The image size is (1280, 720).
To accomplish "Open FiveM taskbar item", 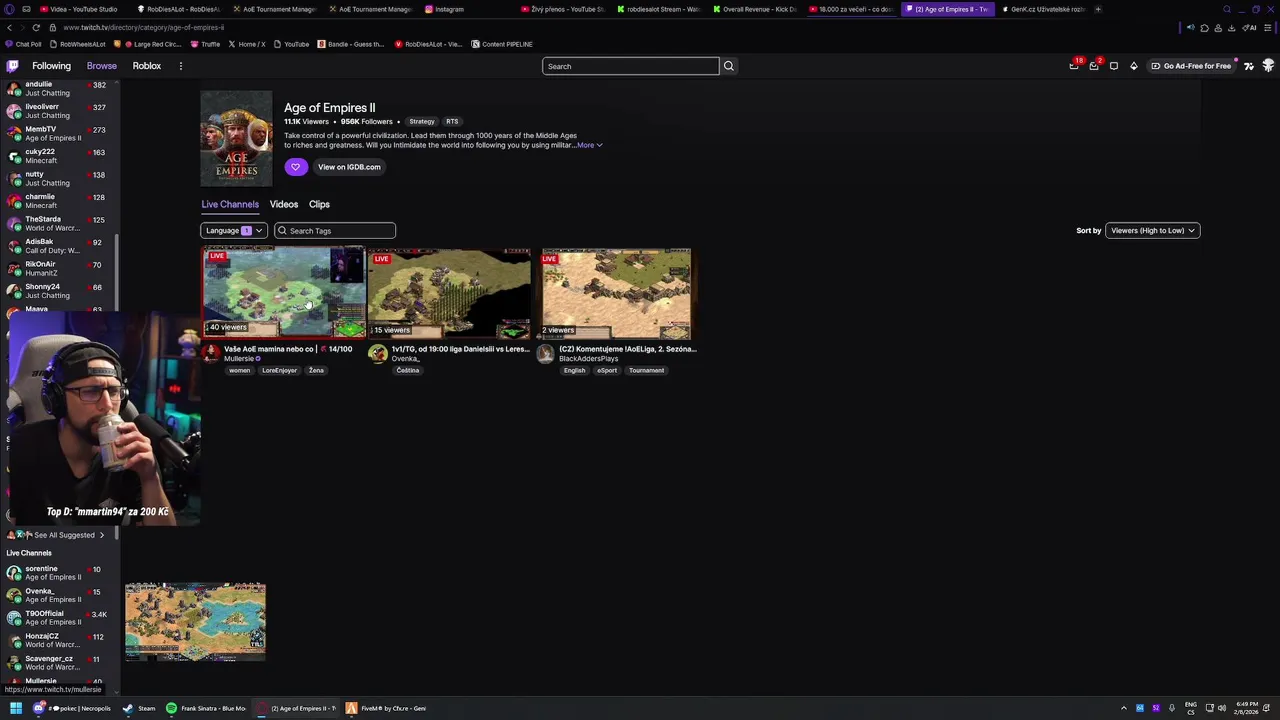I will click(387, 708).
